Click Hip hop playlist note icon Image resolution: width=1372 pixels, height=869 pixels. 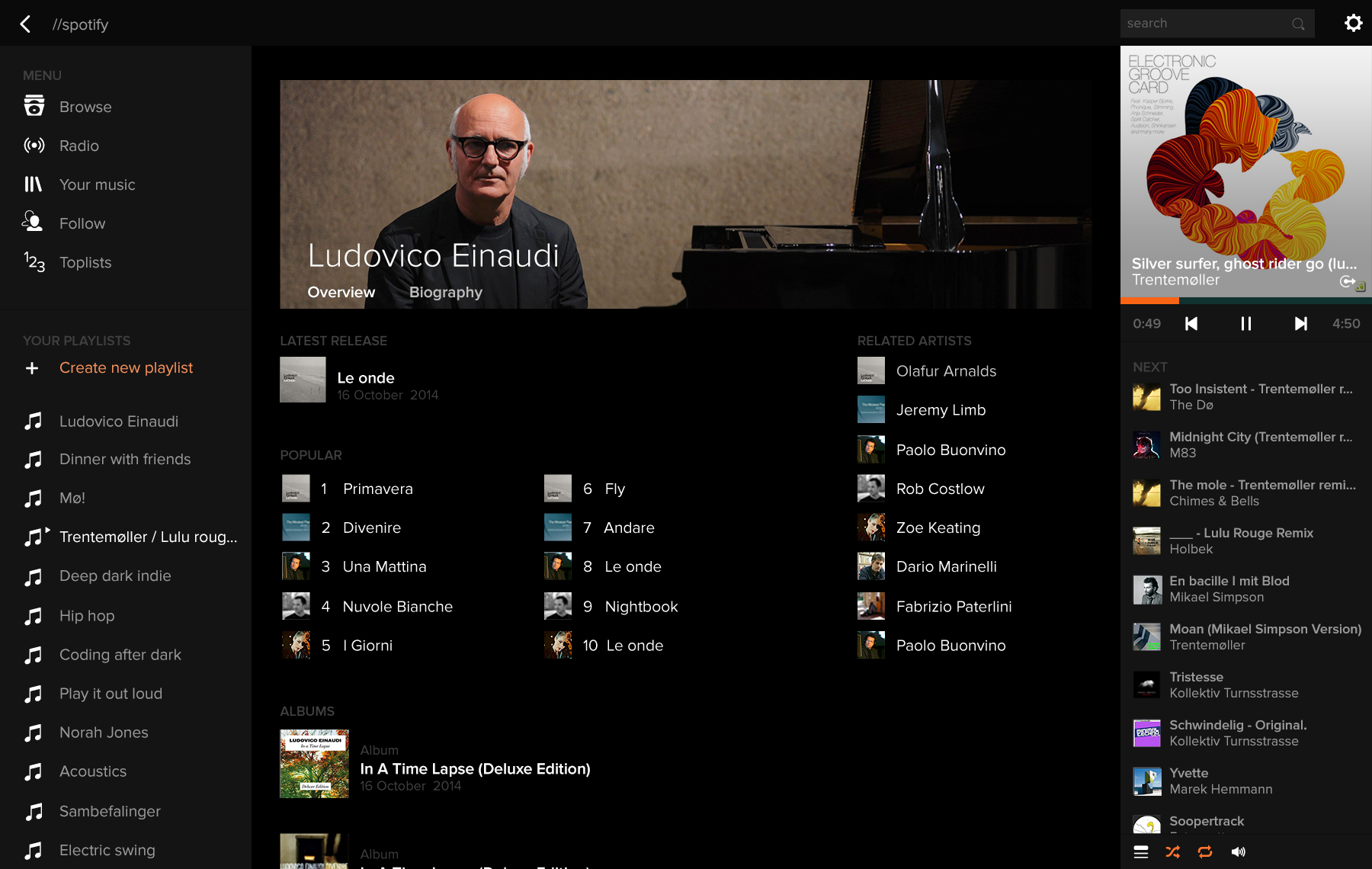[x=33, y=616]
